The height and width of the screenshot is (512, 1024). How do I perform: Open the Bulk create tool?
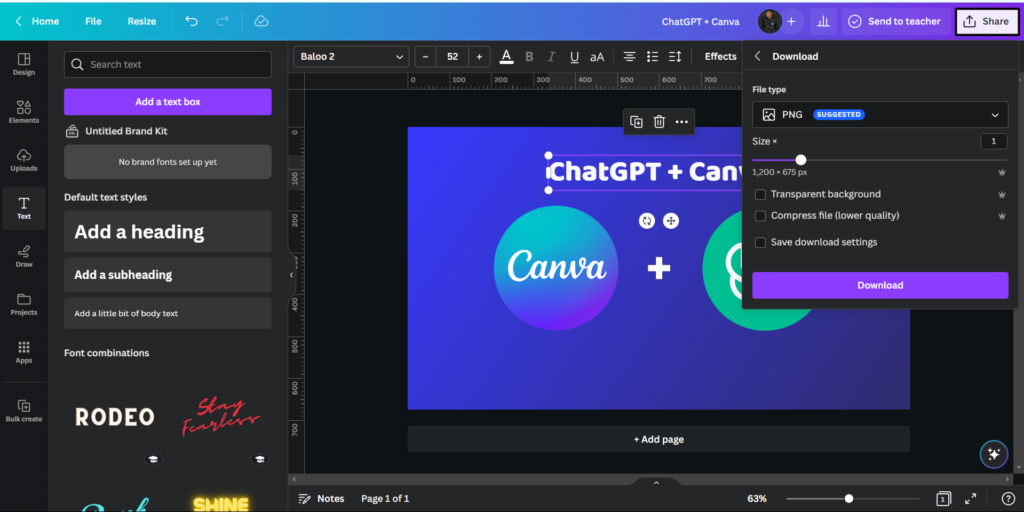[24, 411]
